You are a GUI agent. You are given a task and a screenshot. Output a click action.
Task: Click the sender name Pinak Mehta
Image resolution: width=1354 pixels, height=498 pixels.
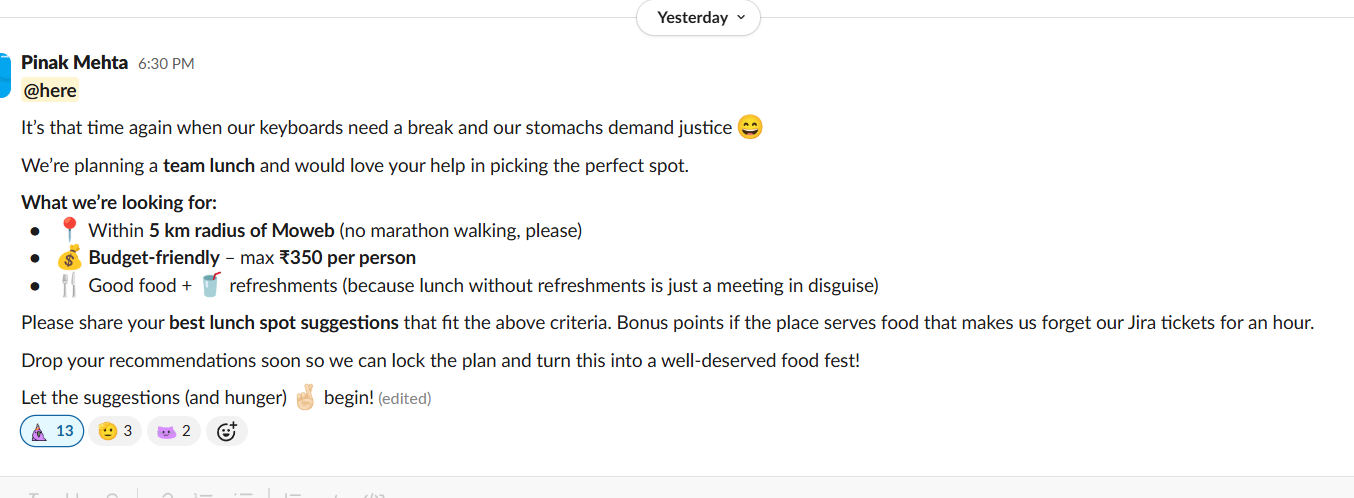pos(74,63)
